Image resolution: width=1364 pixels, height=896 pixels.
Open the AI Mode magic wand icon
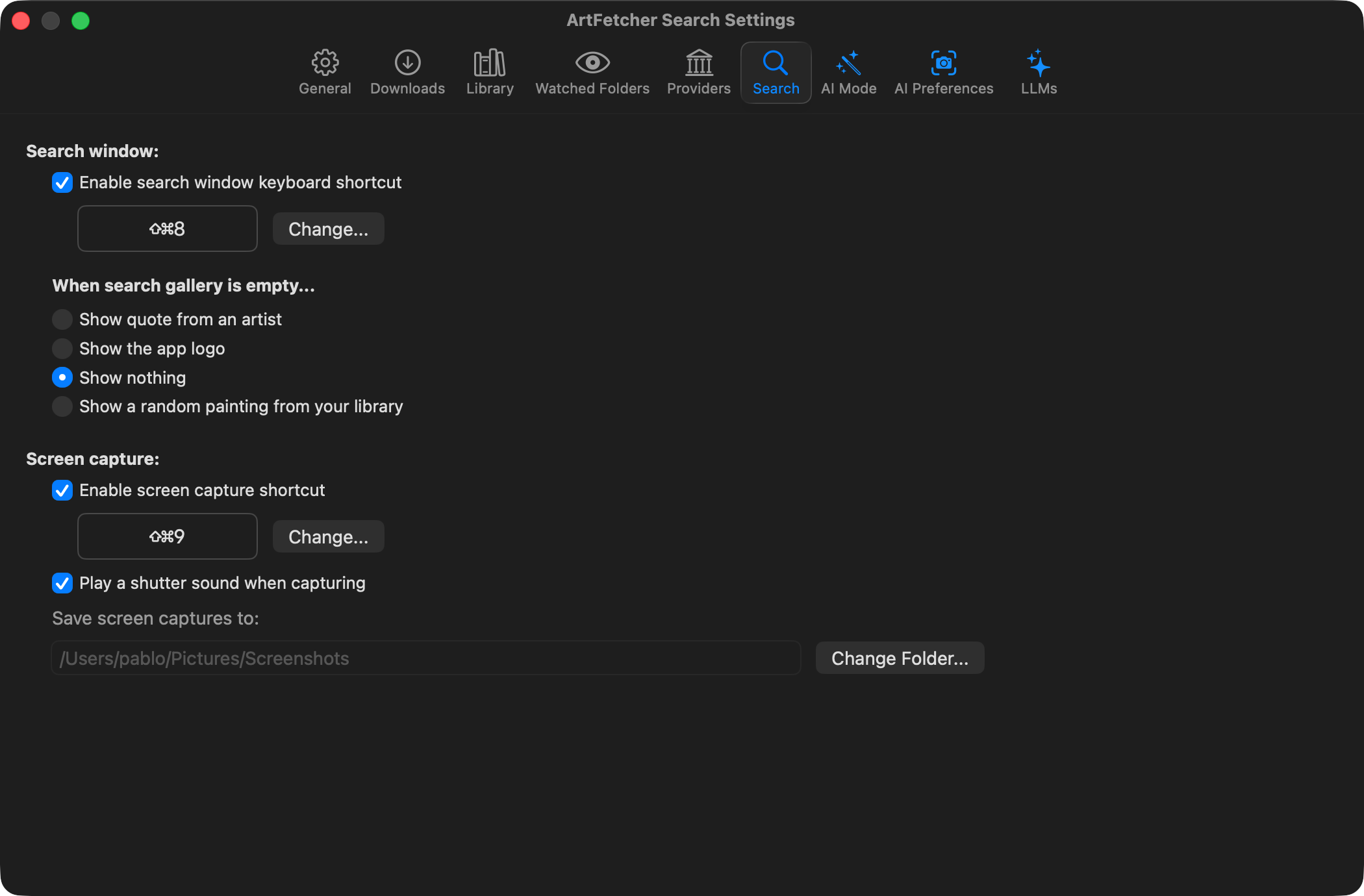pos(848,72)
